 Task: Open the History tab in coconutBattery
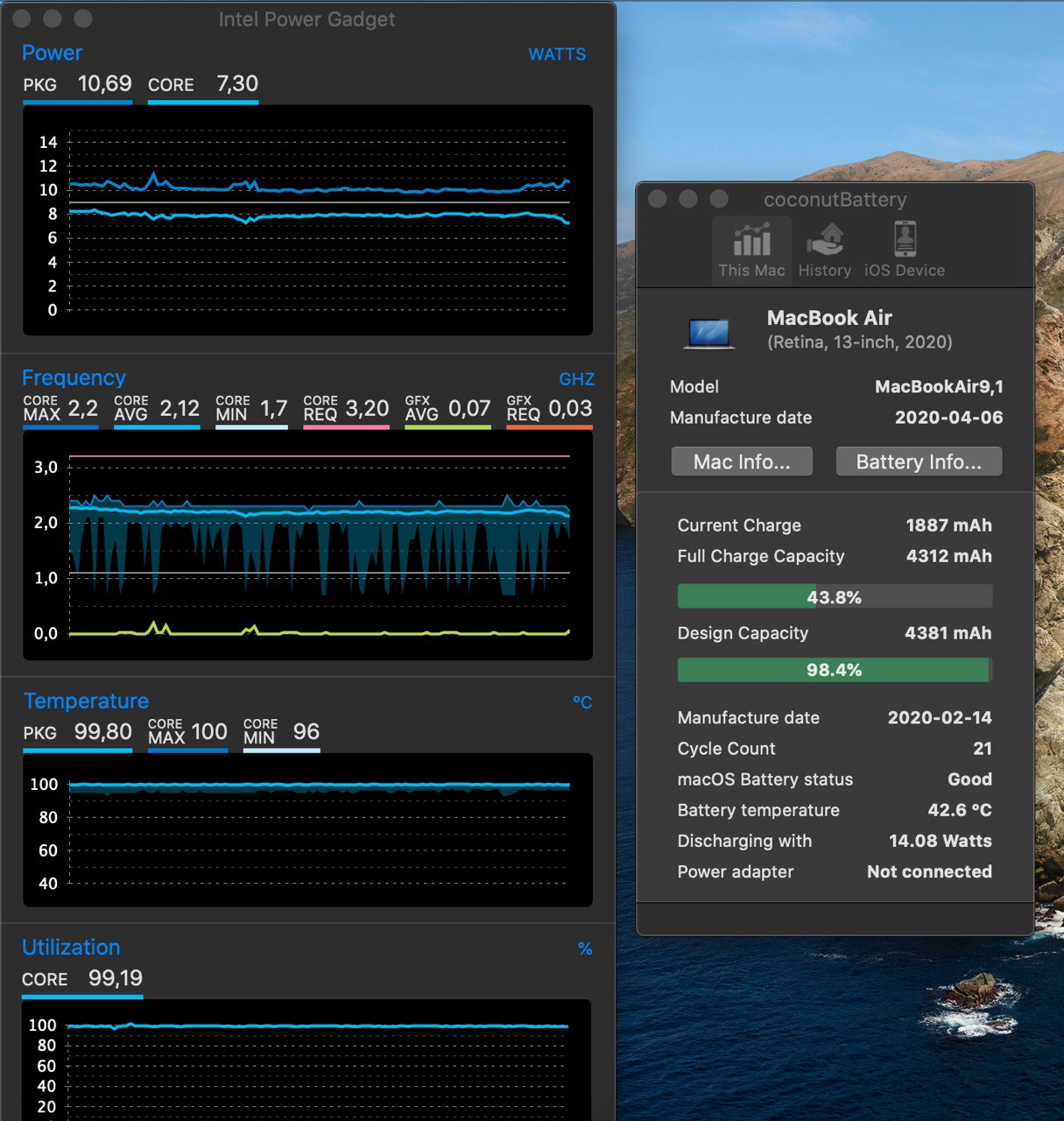pos(825,250)
